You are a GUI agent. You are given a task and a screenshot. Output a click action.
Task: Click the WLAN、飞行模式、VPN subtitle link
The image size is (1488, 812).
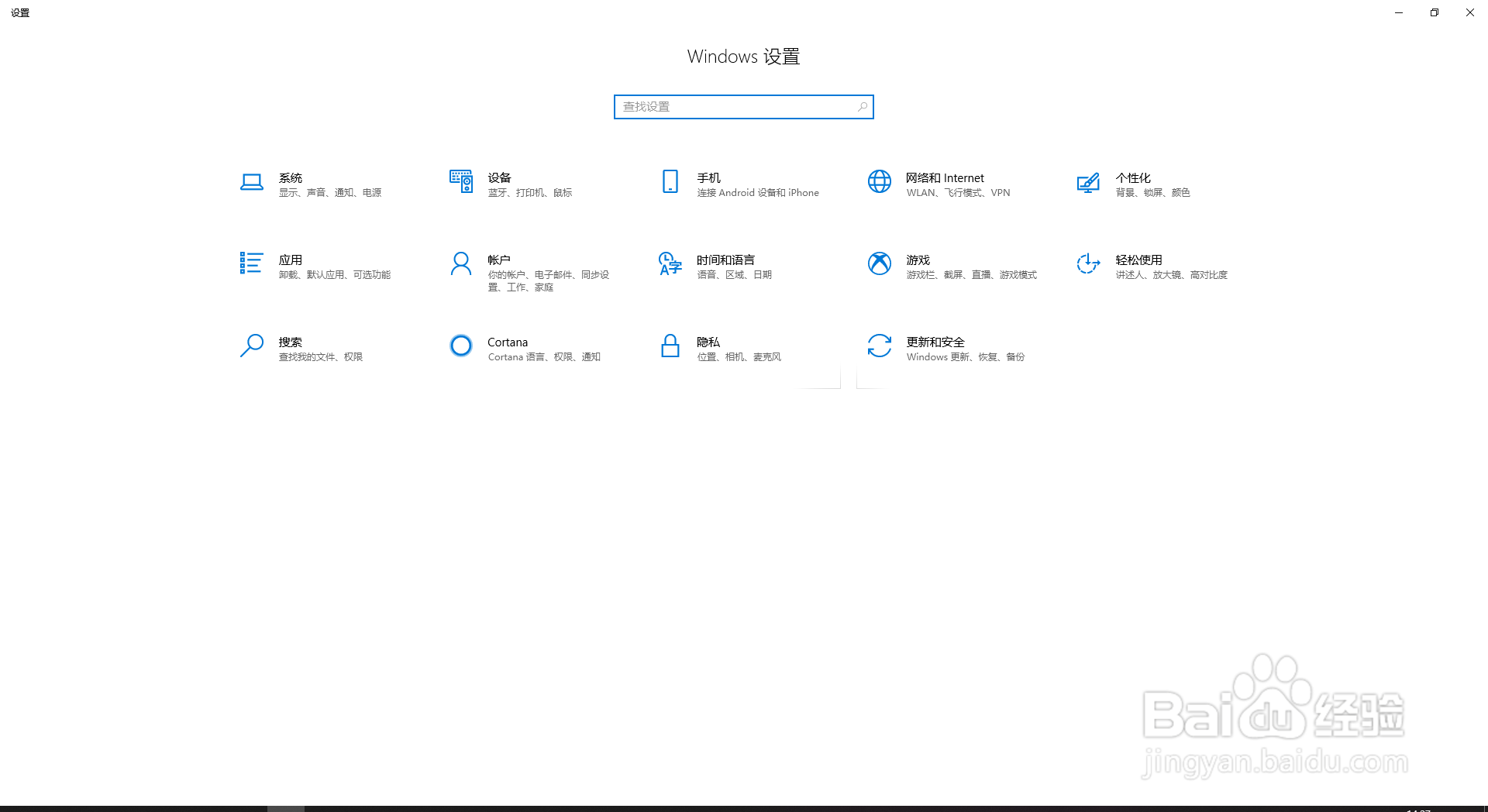pos(959,193)
